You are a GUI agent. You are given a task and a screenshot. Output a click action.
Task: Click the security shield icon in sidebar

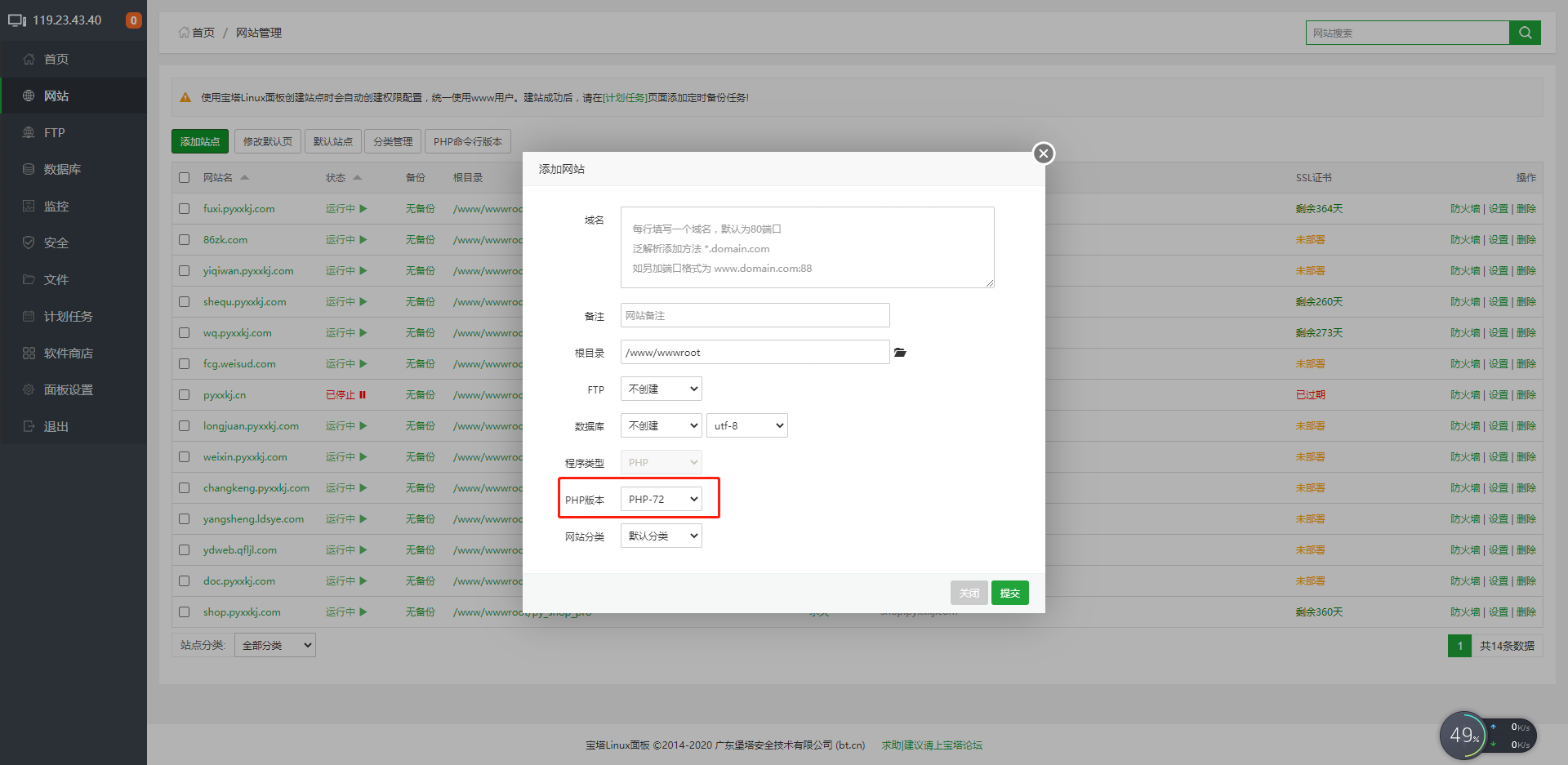point(29,242)
